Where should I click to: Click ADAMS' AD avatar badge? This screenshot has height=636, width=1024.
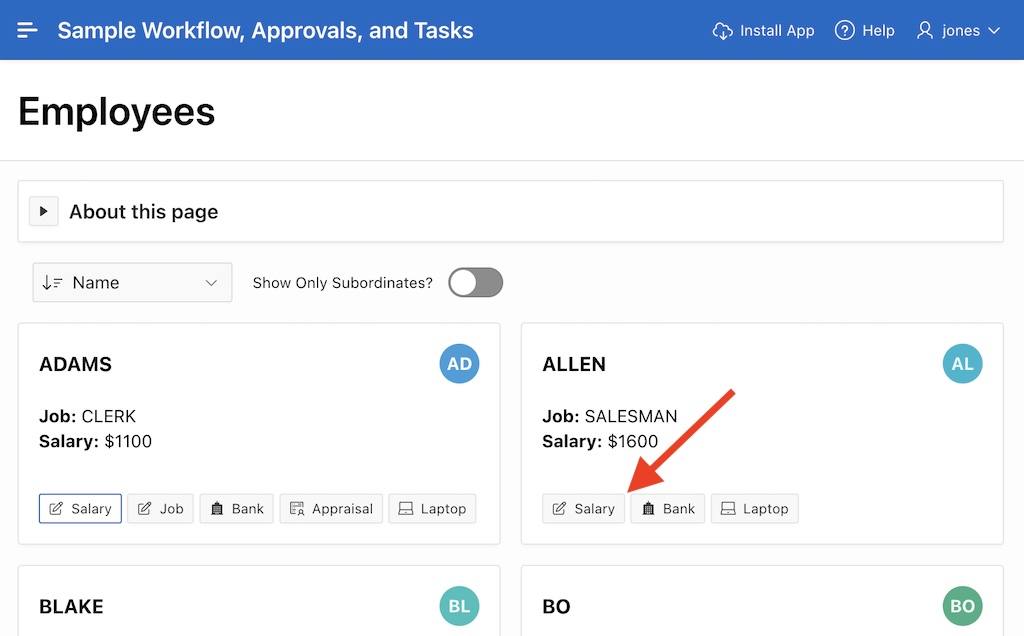459,364
